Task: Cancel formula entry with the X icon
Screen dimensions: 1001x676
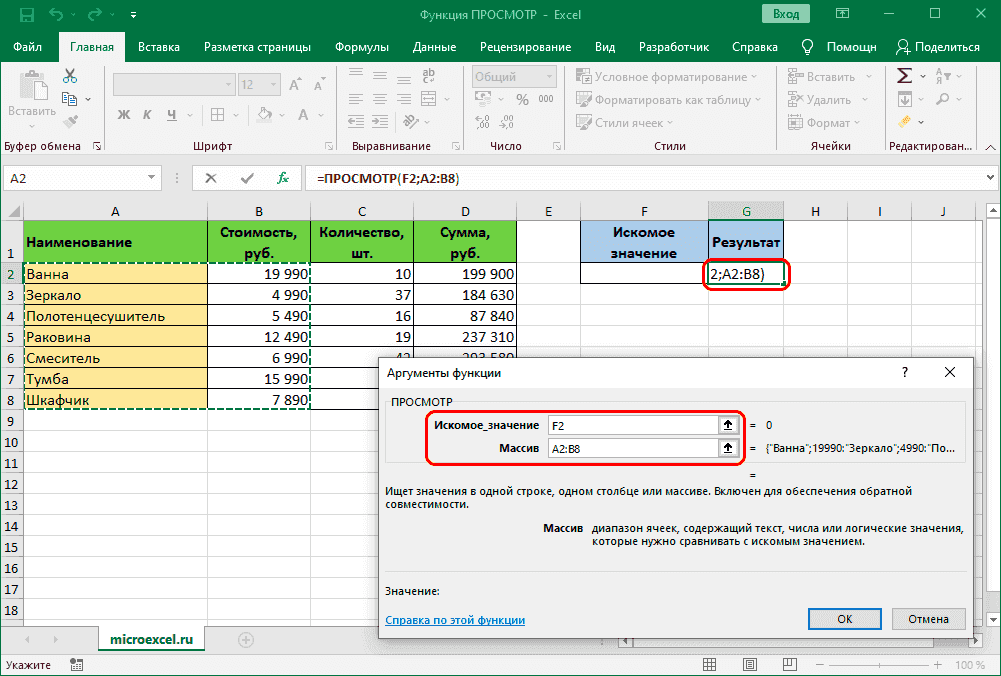Action: click(x=211, y=178)
